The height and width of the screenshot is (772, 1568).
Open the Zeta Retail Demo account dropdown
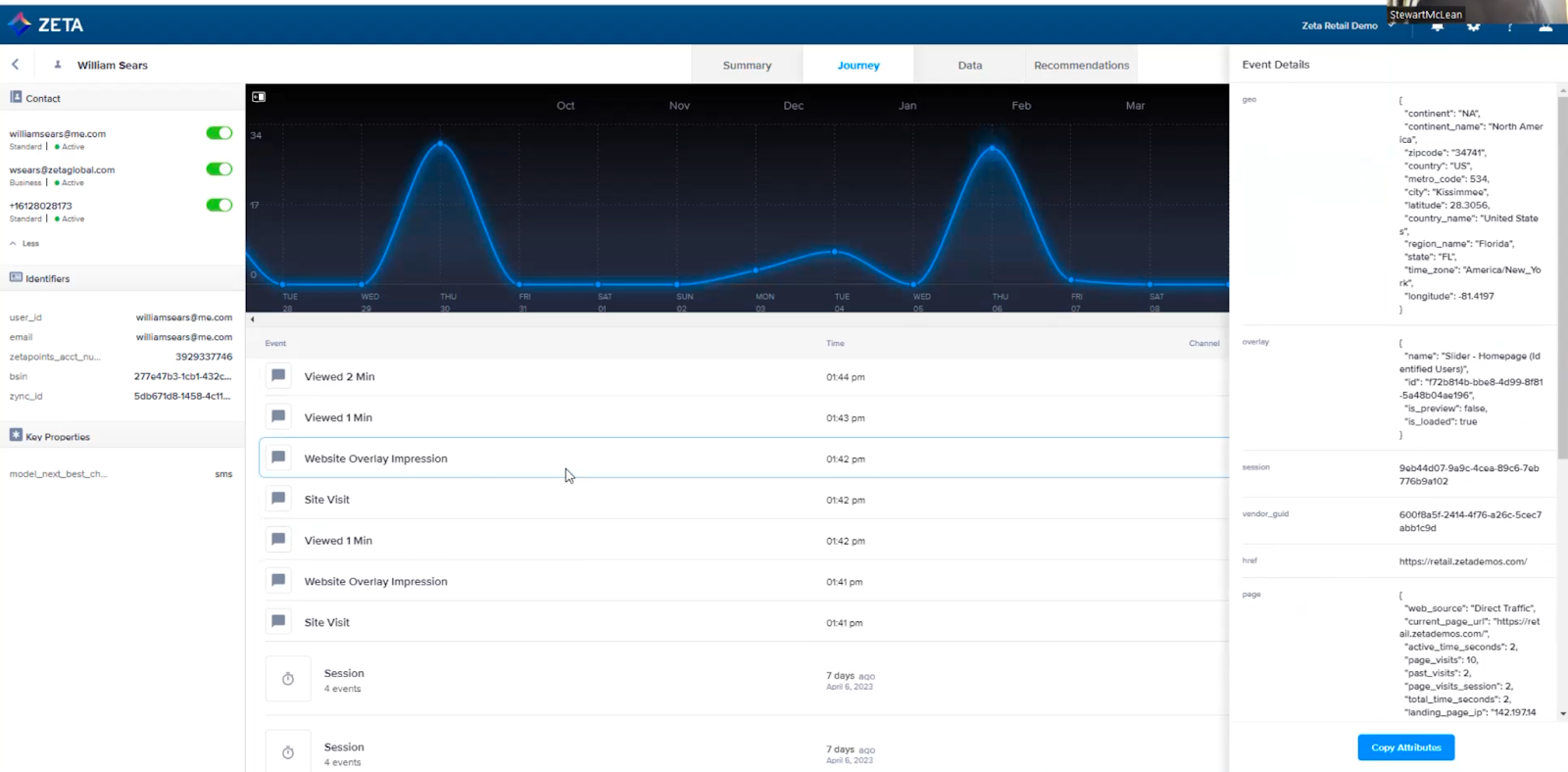pos(1347,25)
